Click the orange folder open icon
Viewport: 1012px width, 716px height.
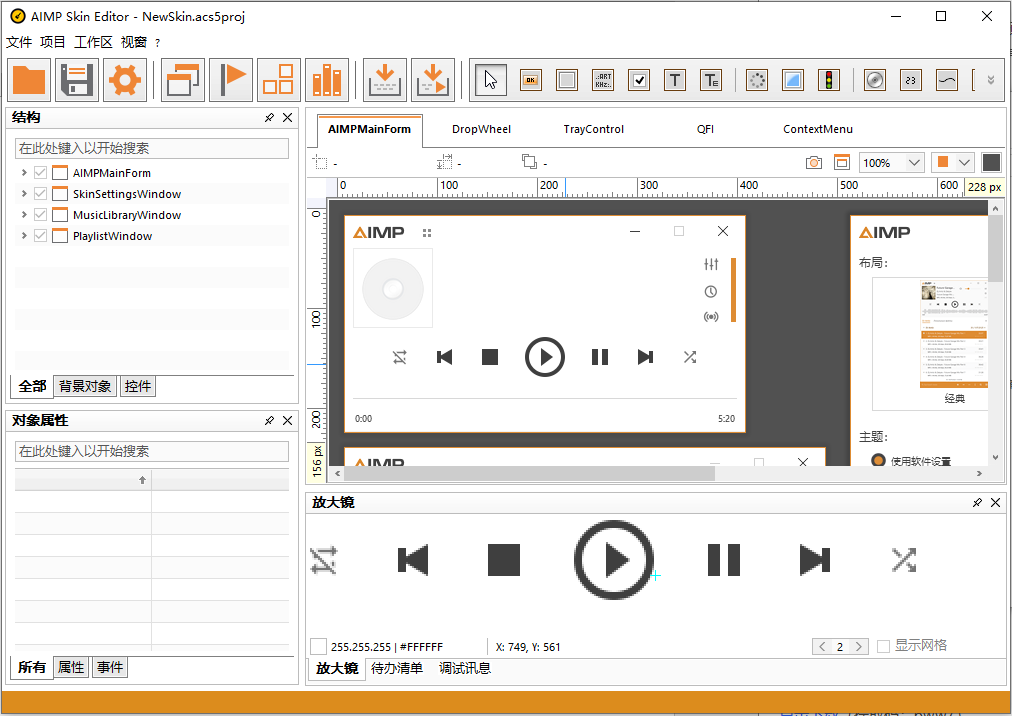pos(30,80)
